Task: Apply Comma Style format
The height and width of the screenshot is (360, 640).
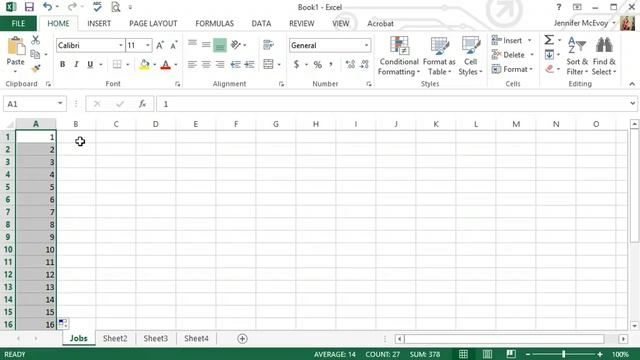Action: pos(331,64)
